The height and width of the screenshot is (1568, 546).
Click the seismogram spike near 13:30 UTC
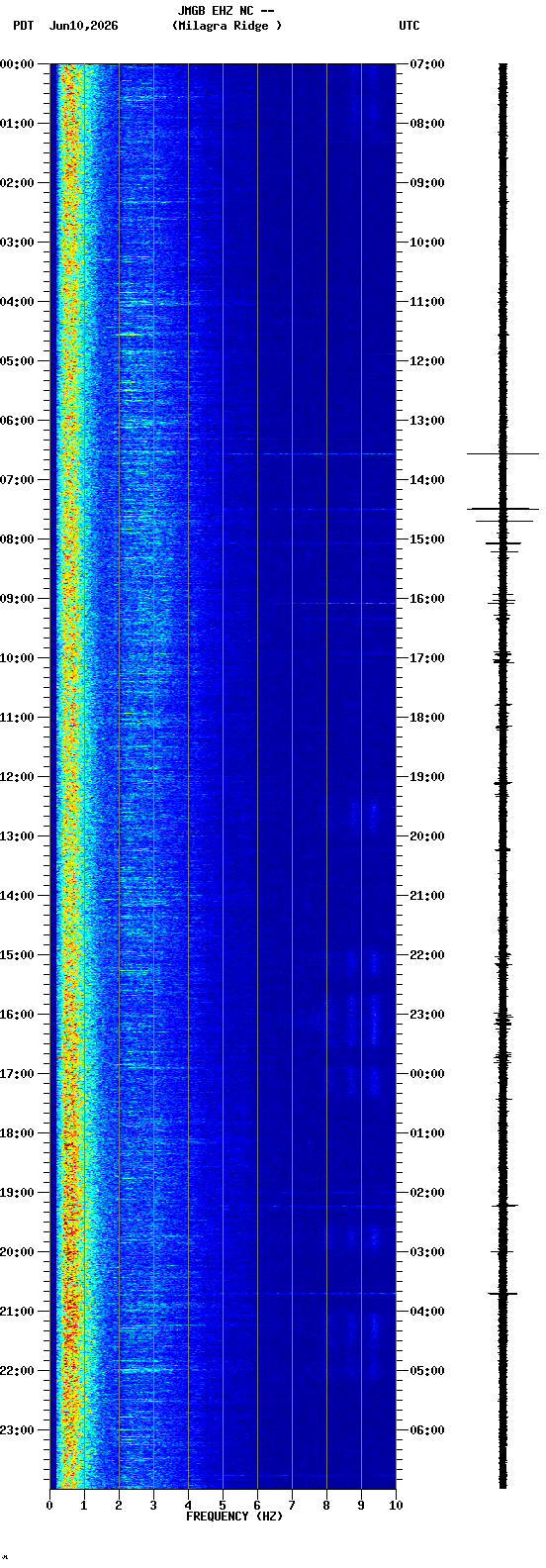pyautogui.click(x=503, y=453)
